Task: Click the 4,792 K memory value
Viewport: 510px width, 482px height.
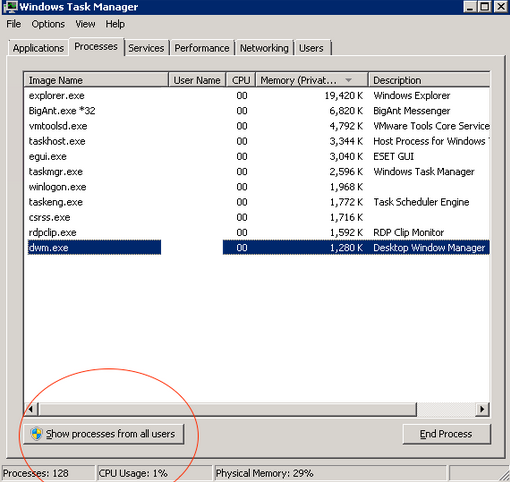Action: tap(346, 126)
